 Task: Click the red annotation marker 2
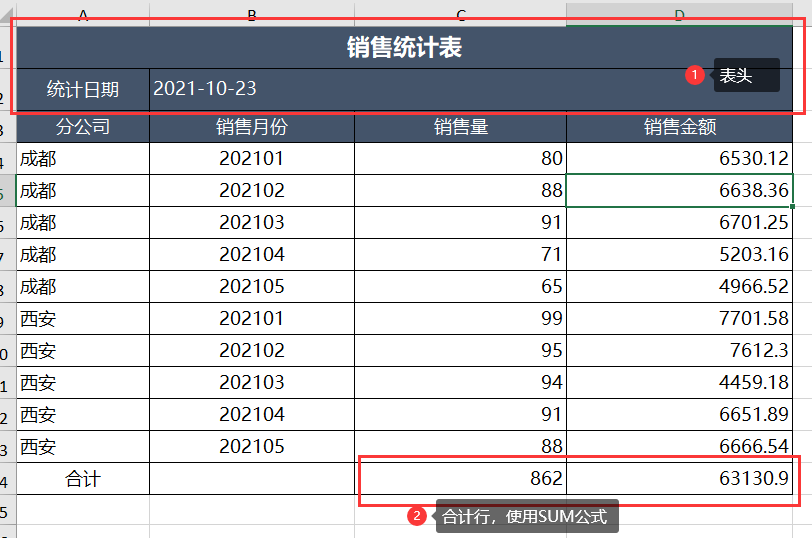[x=416, y=516]
